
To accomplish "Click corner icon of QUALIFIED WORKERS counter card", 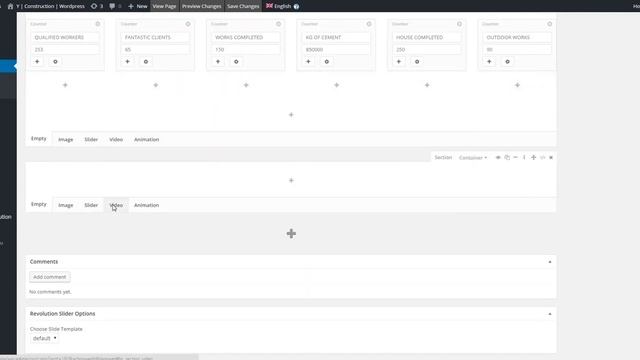I will (98, 24).
